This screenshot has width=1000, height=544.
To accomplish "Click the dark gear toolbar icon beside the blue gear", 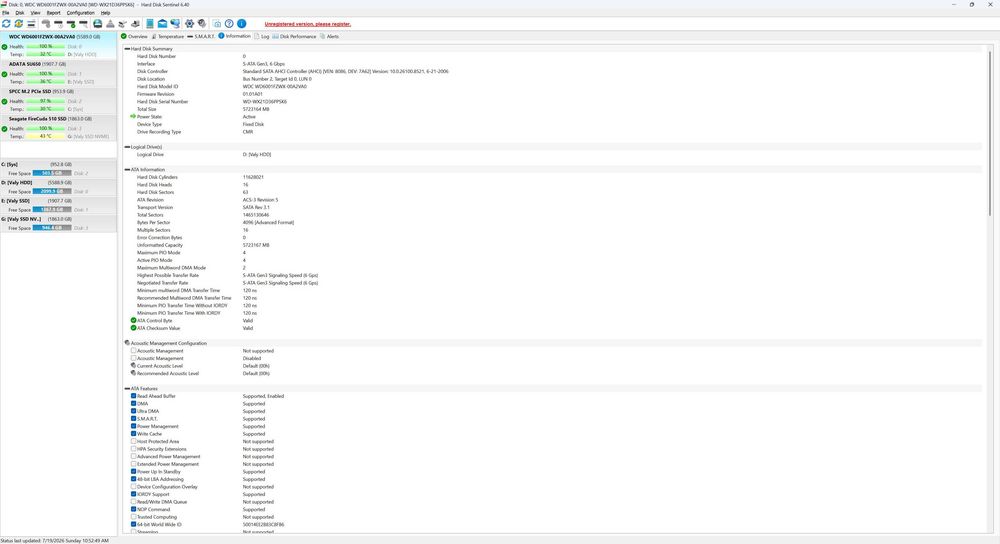I will click(x=202, y=24).
